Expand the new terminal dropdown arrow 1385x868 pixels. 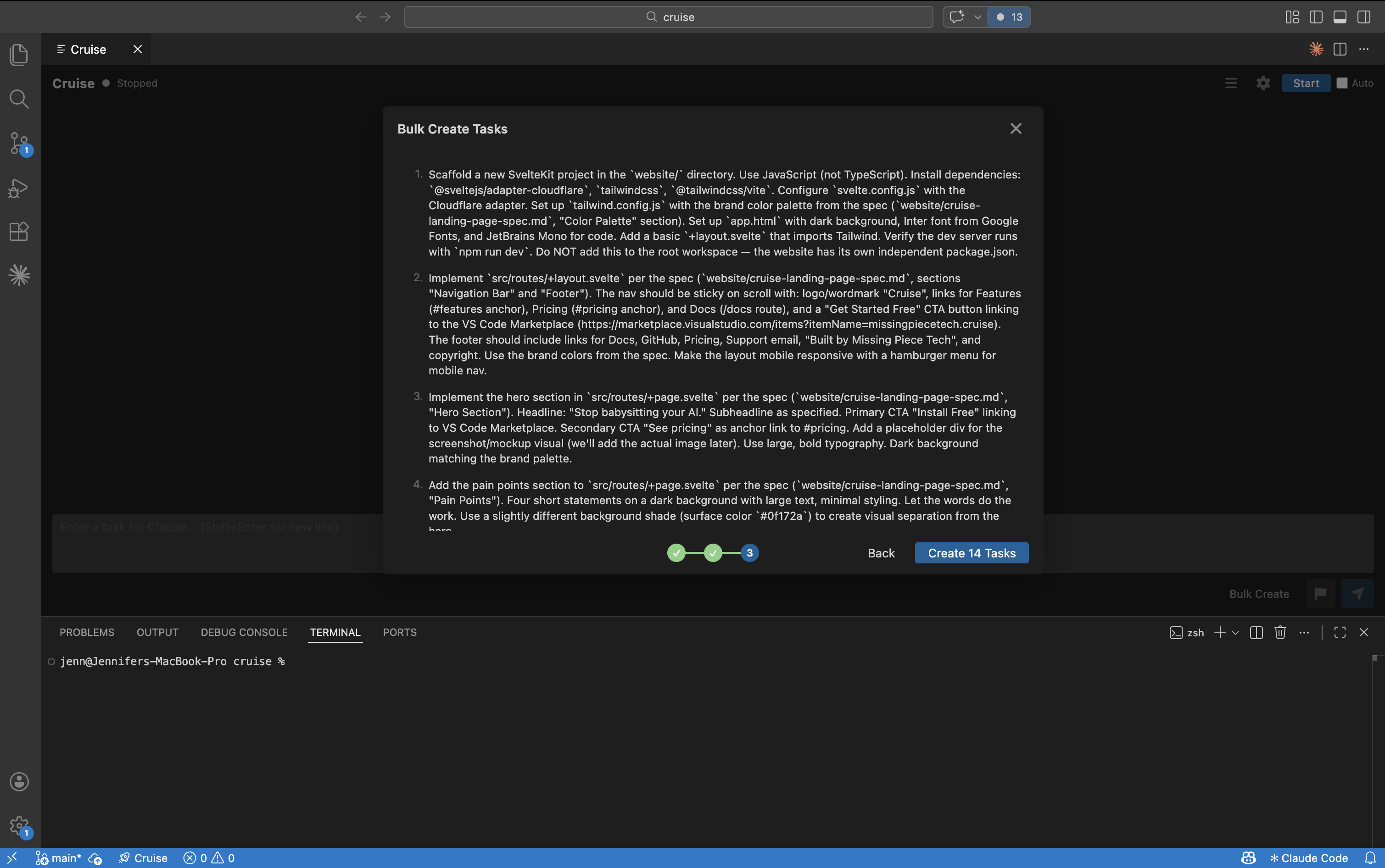point(1236,633)
